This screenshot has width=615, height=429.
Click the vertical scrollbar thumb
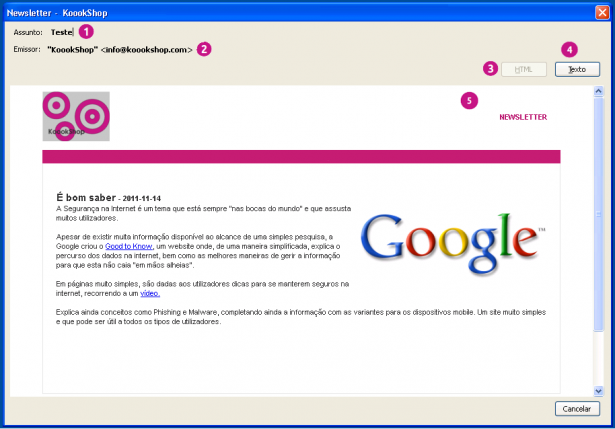pyautogui.click(x=598, y=214)
